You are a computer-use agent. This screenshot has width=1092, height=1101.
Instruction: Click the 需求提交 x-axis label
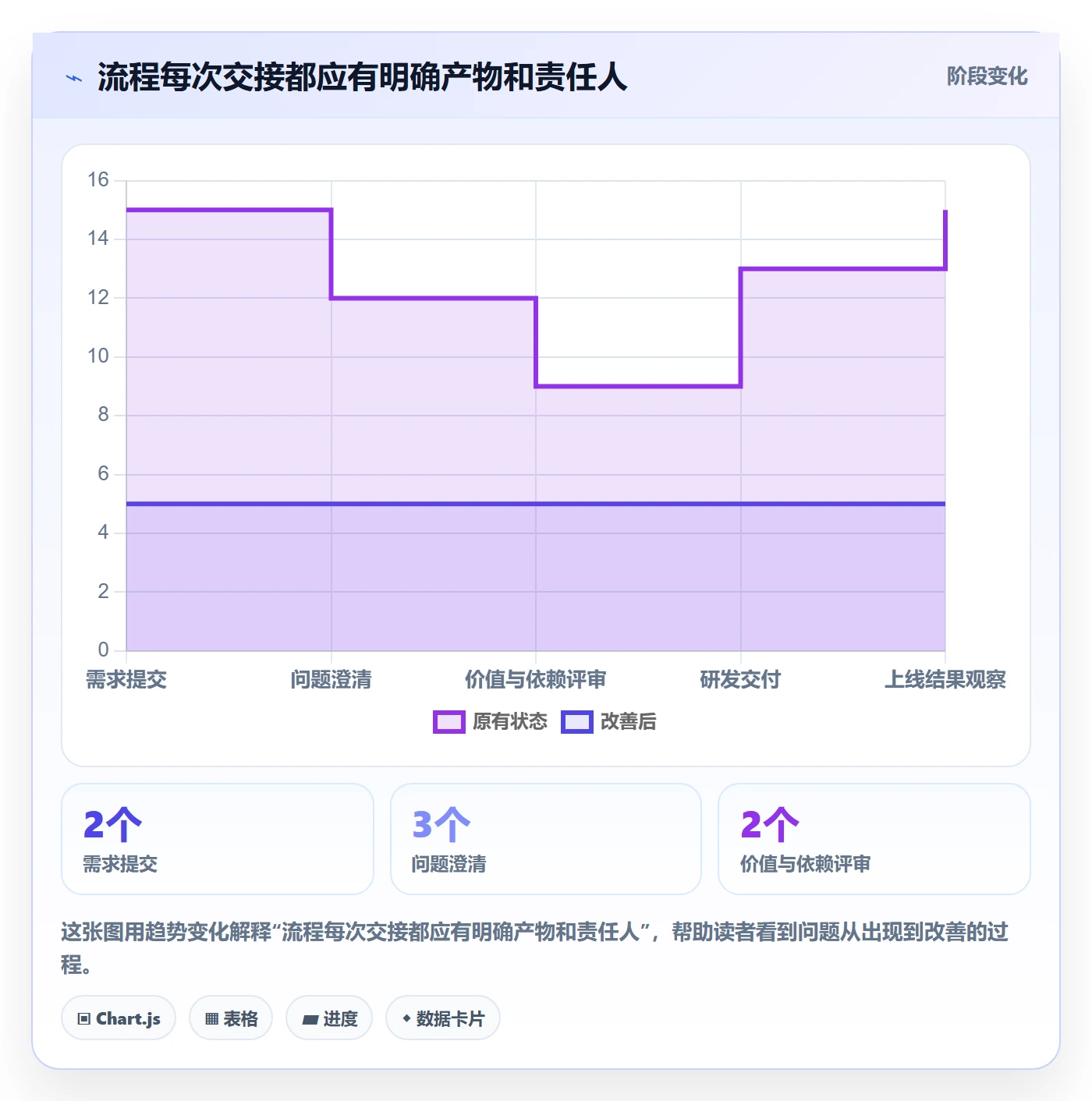[126, 680]
